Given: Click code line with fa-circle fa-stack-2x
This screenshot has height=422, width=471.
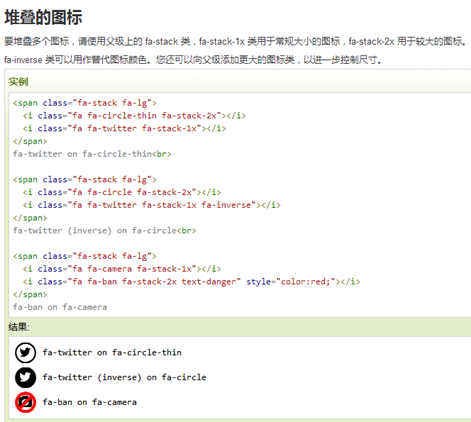Looking at the screenshot, I should 122,192.
